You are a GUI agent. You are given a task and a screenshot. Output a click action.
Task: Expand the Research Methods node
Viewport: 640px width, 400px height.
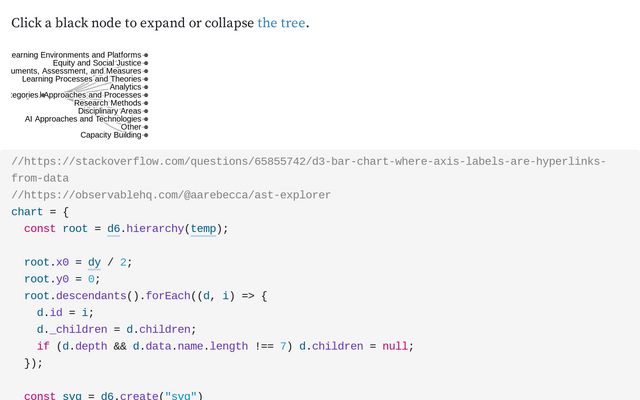coord(146,103)
